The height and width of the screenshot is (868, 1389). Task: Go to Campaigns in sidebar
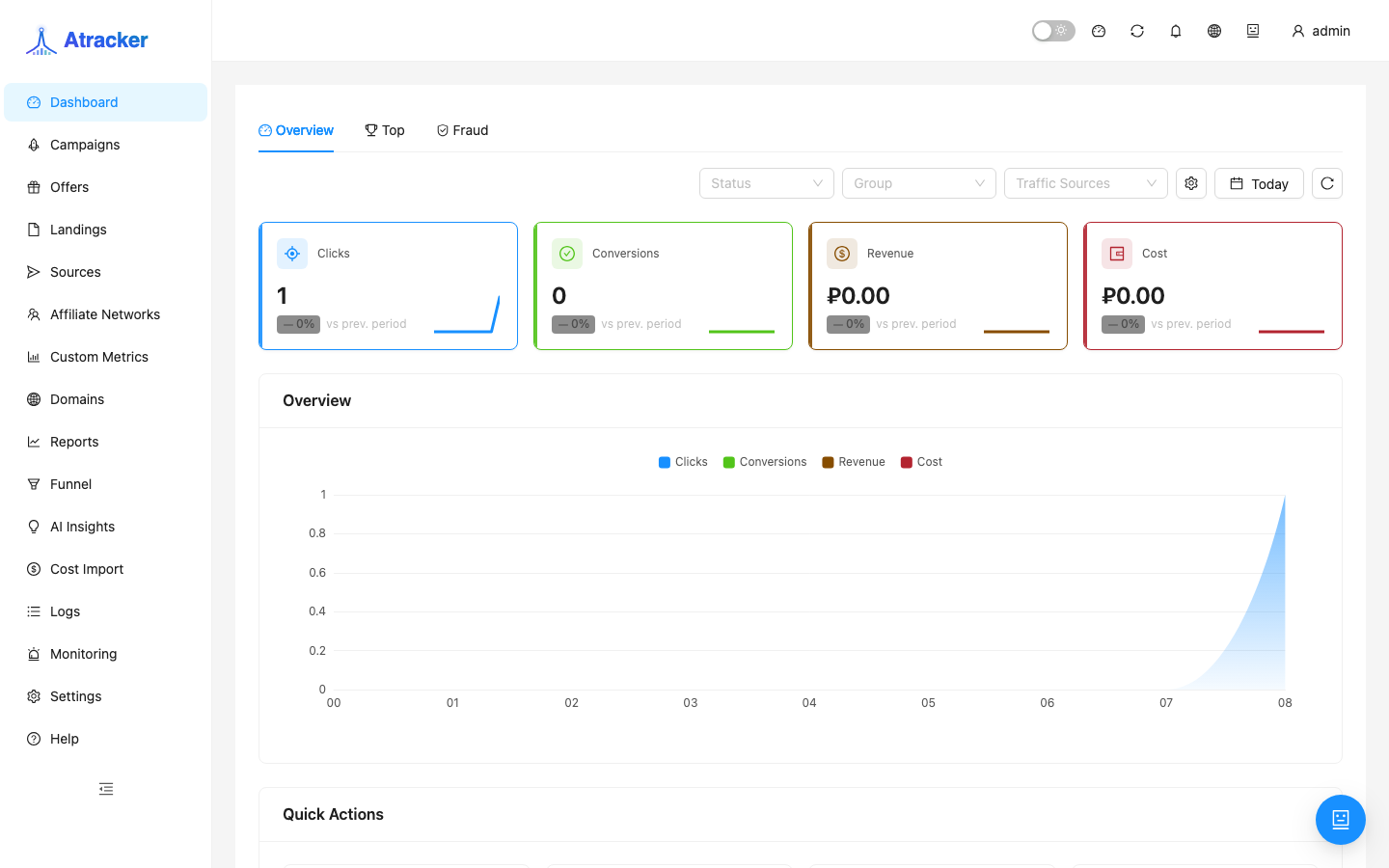tap(106, 145)
